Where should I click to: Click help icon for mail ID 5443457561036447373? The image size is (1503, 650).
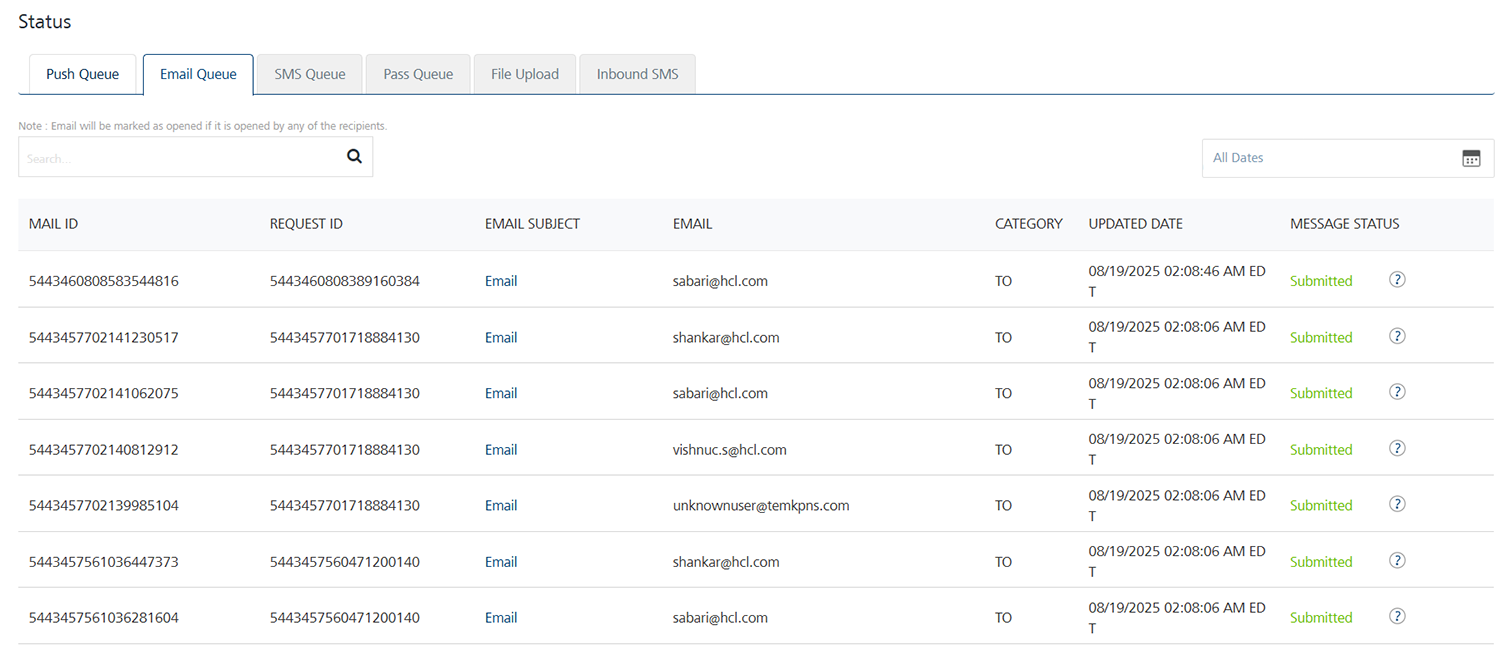point(1397,560)
